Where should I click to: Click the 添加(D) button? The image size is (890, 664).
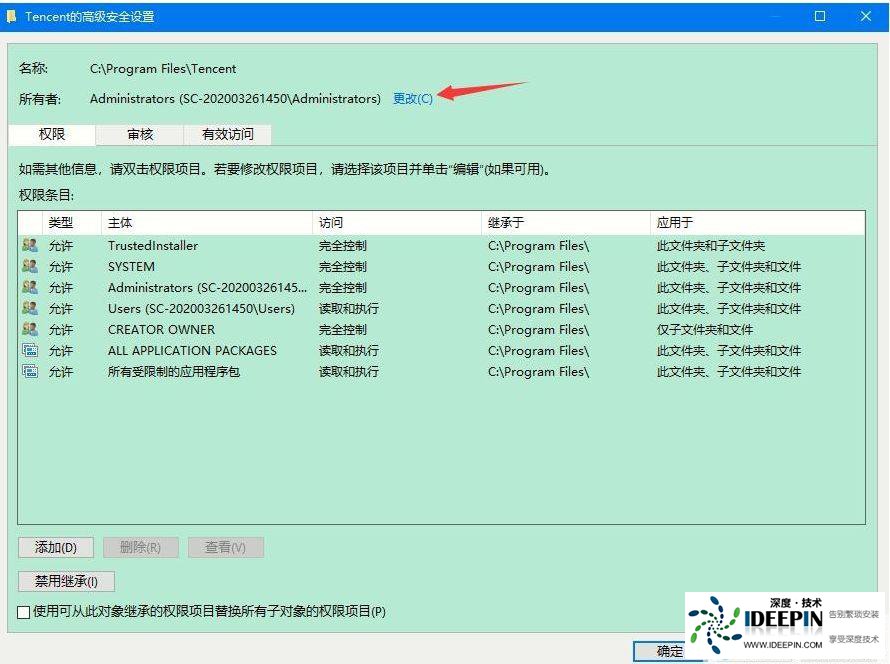(56, 548)
